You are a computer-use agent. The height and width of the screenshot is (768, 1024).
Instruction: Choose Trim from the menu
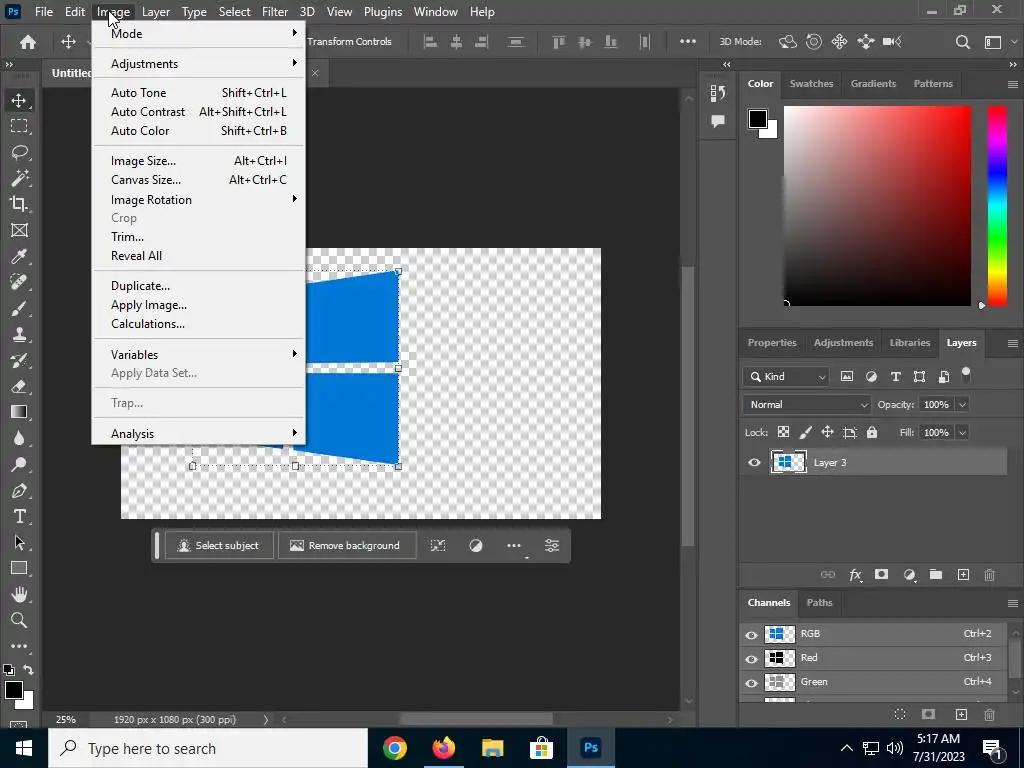coord(199,236)
